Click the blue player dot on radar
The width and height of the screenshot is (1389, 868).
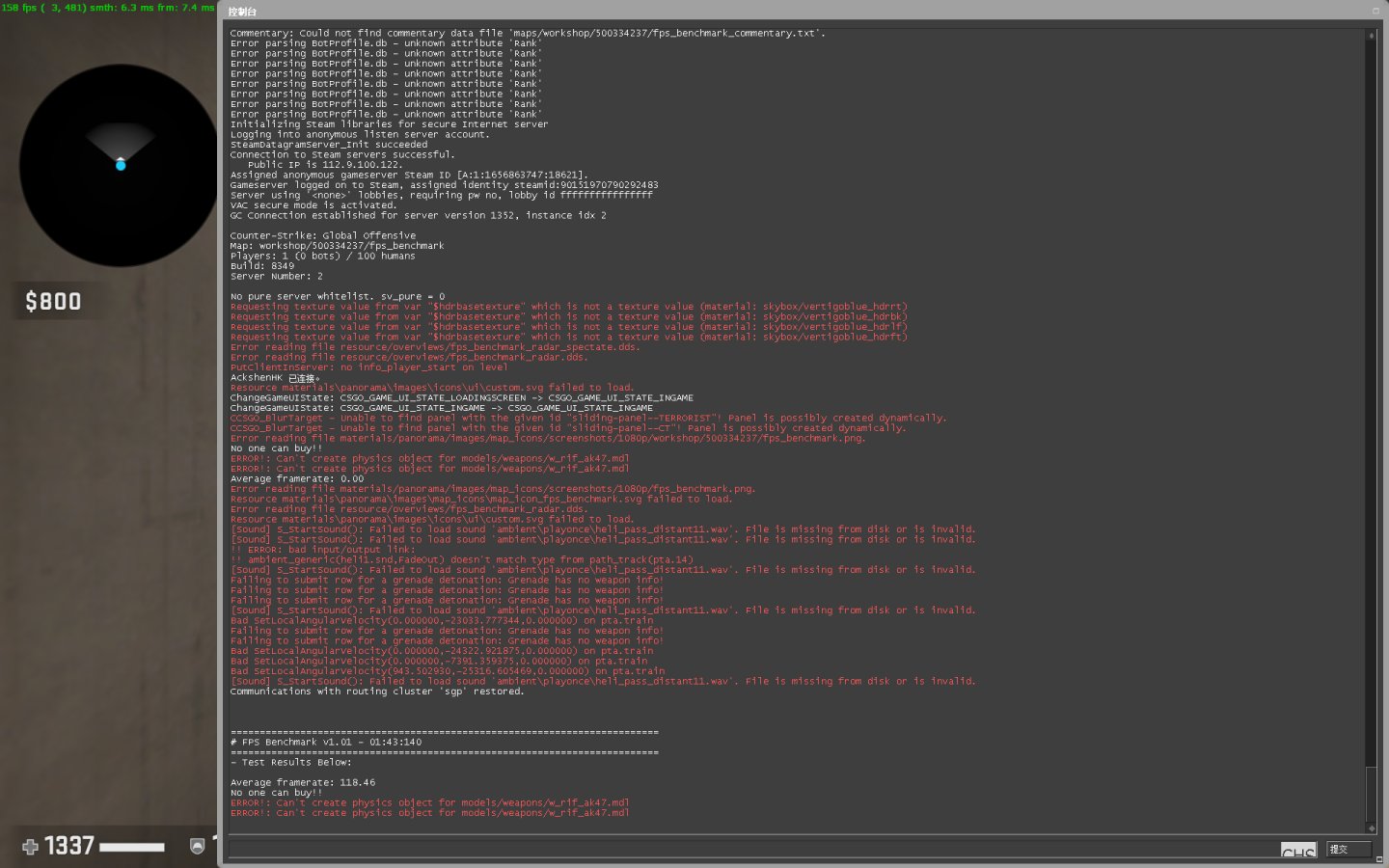pyautogui.click(x=121, y=165)
